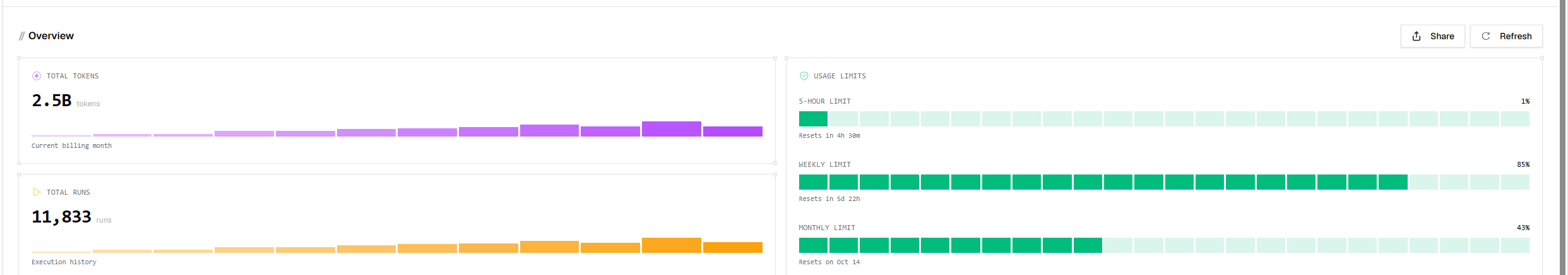Click the Total Tokens sparkle icon

37,76
